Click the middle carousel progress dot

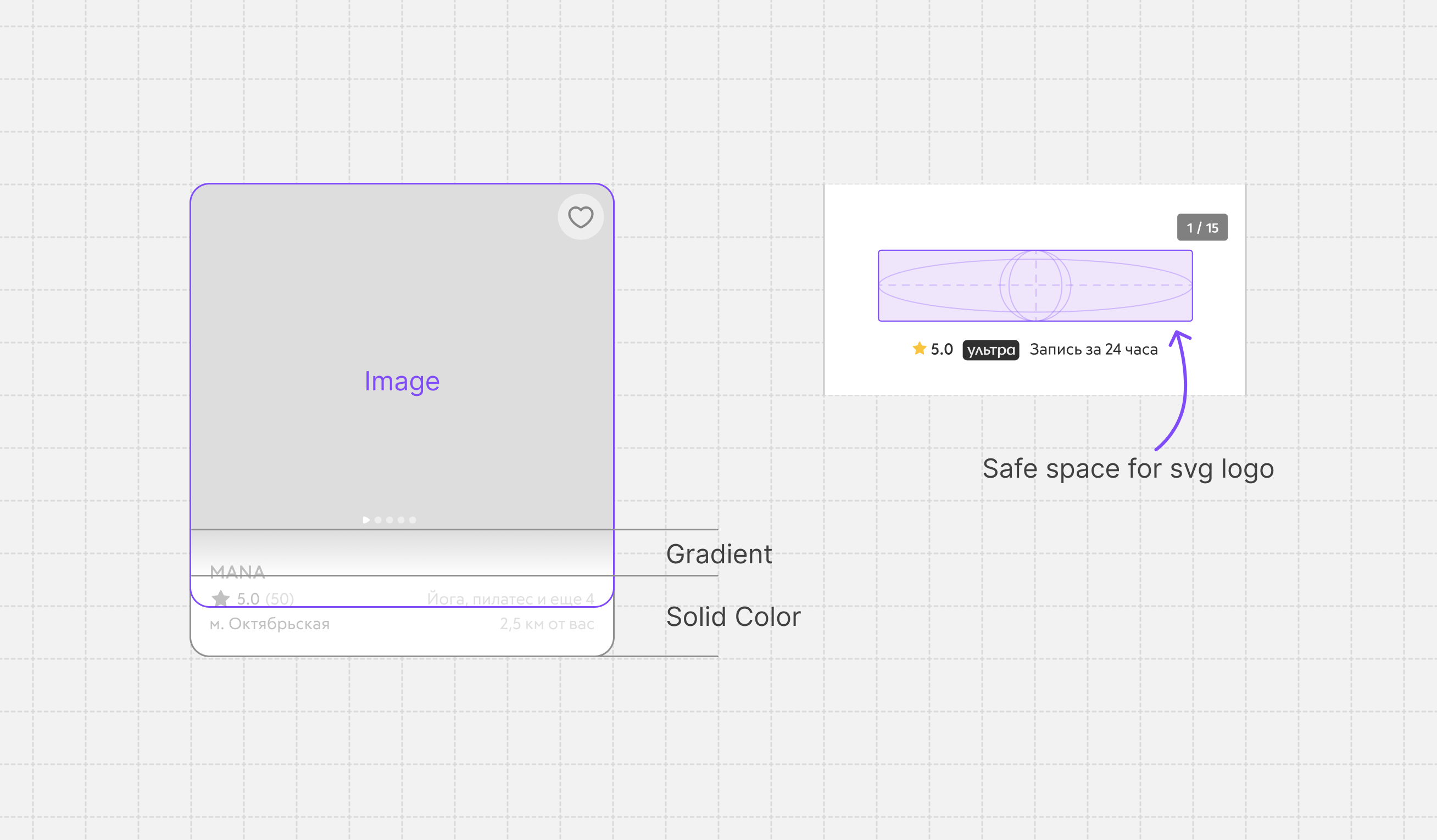[x=389, y=519]
